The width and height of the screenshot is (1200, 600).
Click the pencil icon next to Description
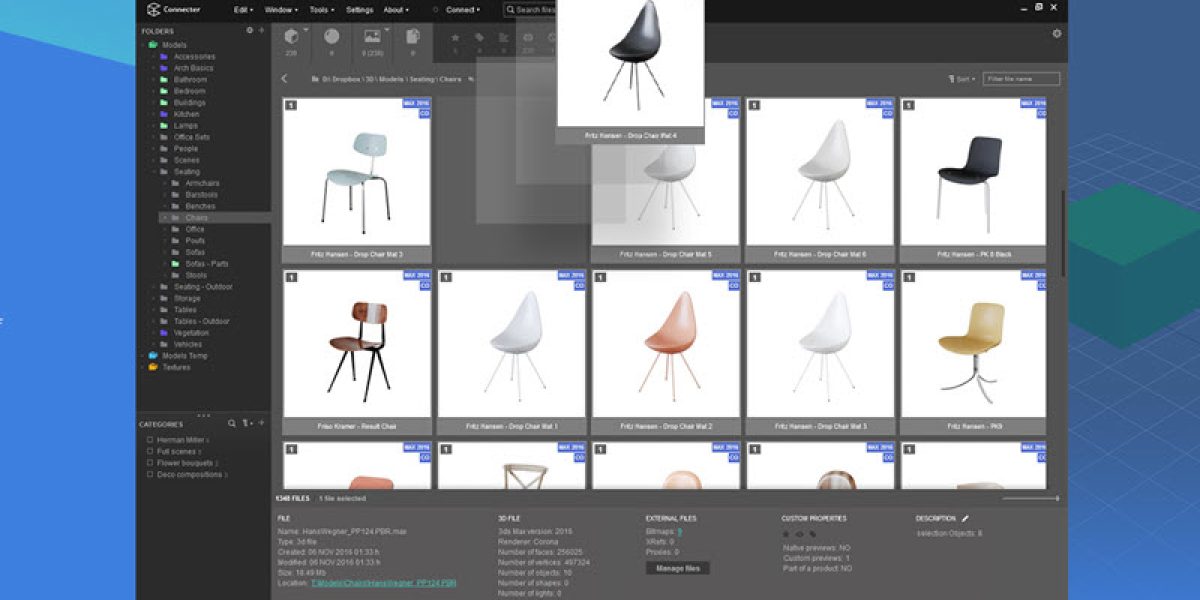[965, 519]
